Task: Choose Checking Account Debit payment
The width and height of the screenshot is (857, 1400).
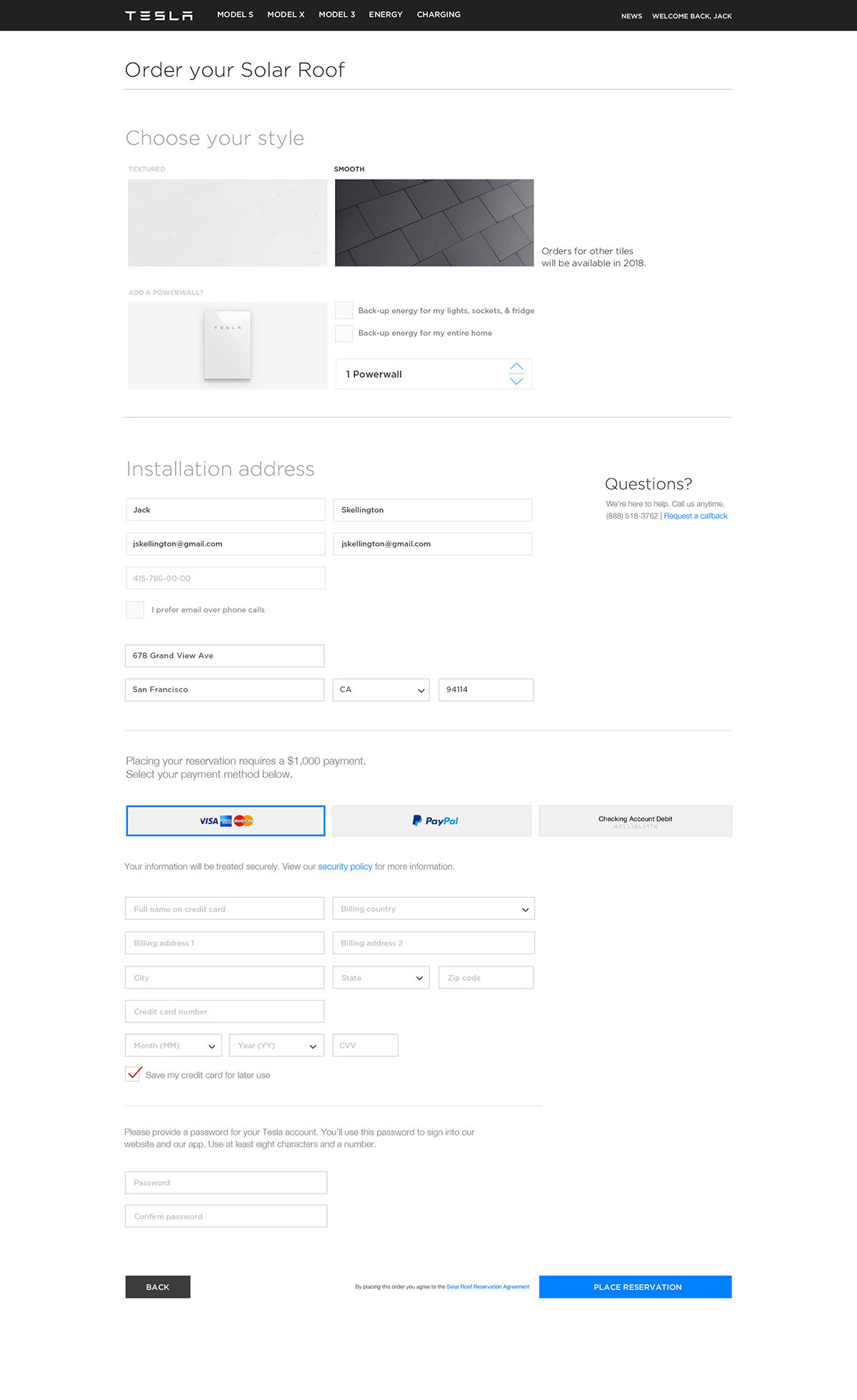Action: [636, 821]
